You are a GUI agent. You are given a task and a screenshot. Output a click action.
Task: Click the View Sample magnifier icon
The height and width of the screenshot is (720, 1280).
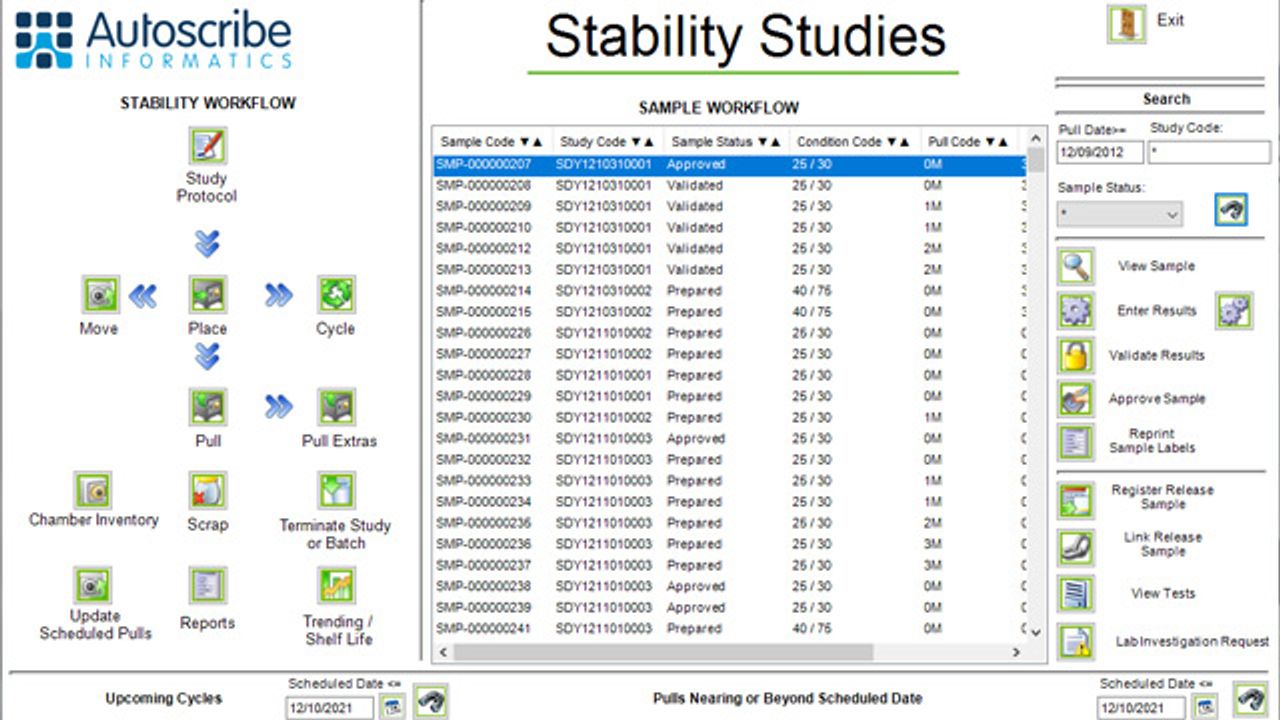pyautogui.click(x=1076, y=267)
